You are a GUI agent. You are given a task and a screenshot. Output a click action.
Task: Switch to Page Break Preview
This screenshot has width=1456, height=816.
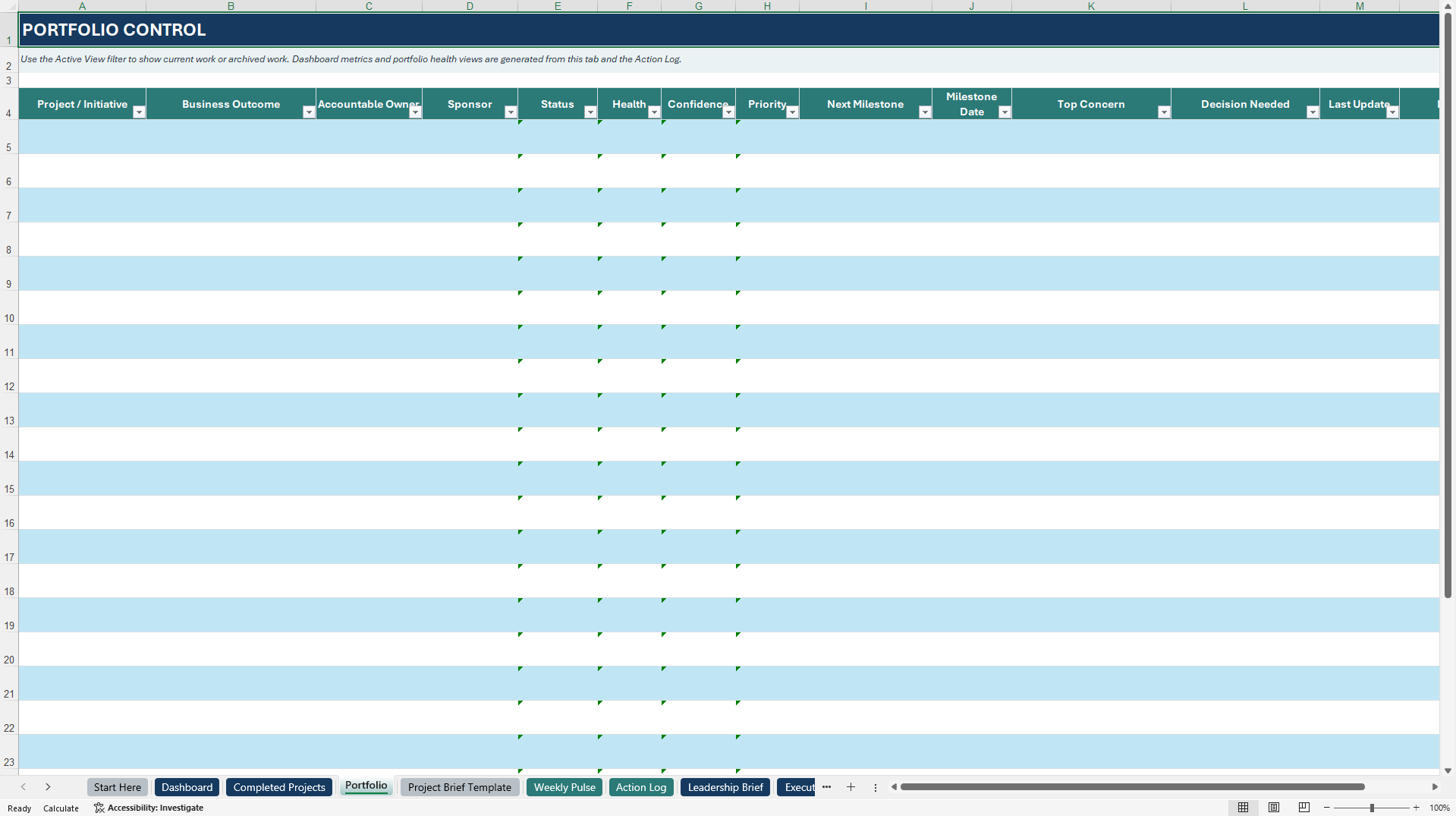tap(1304, 808)
